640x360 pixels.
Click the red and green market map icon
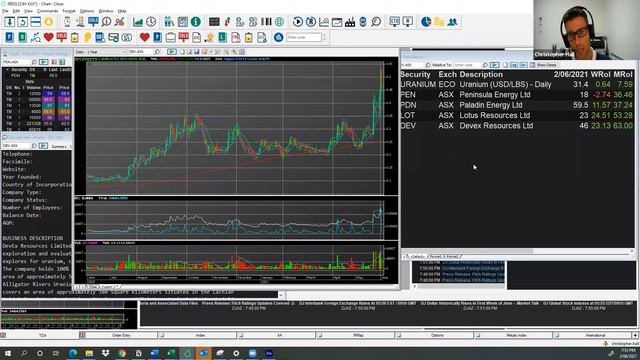[x=214, y=22]
